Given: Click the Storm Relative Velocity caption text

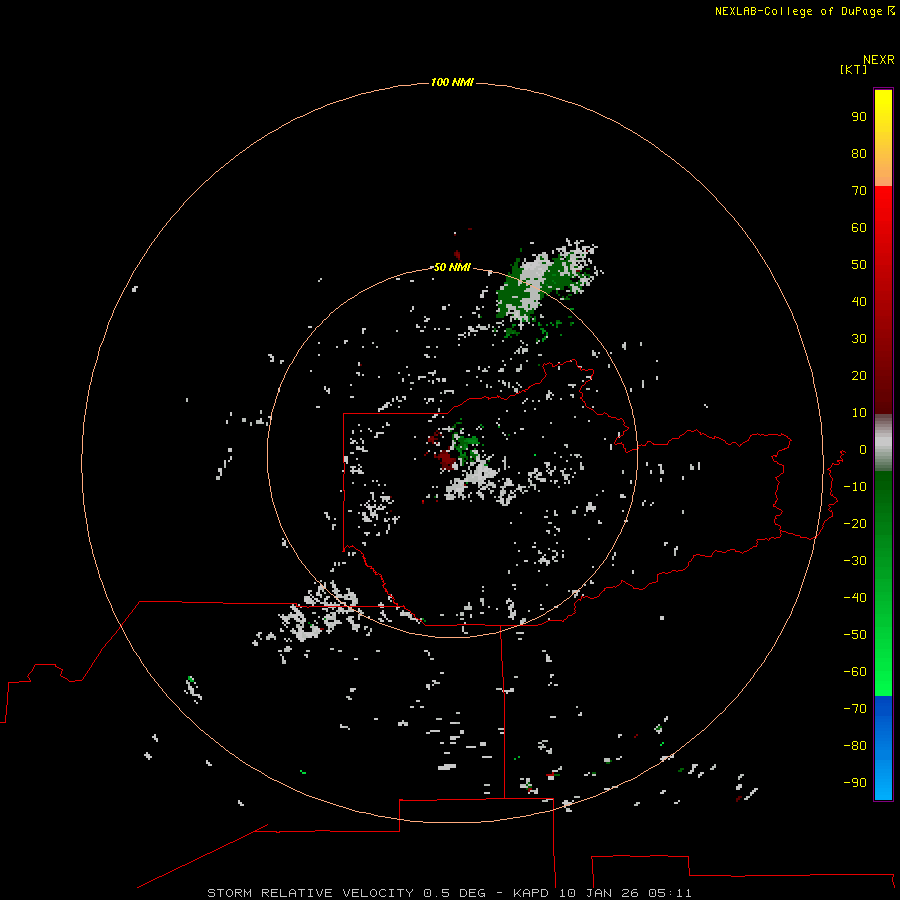Looking at the screenshot, I should [x=449, y=893].
